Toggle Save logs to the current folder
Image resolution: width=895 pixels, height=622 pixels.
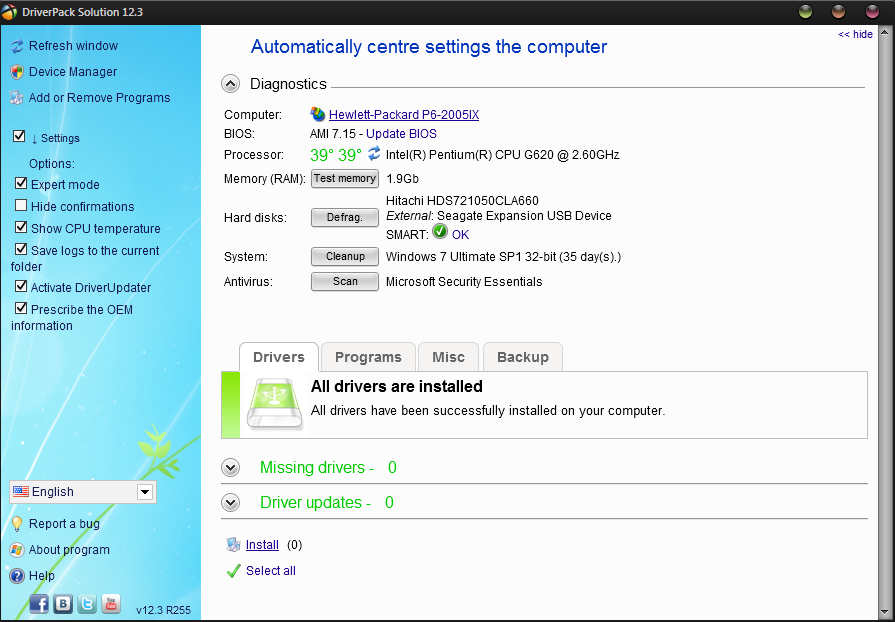point(21,249)
